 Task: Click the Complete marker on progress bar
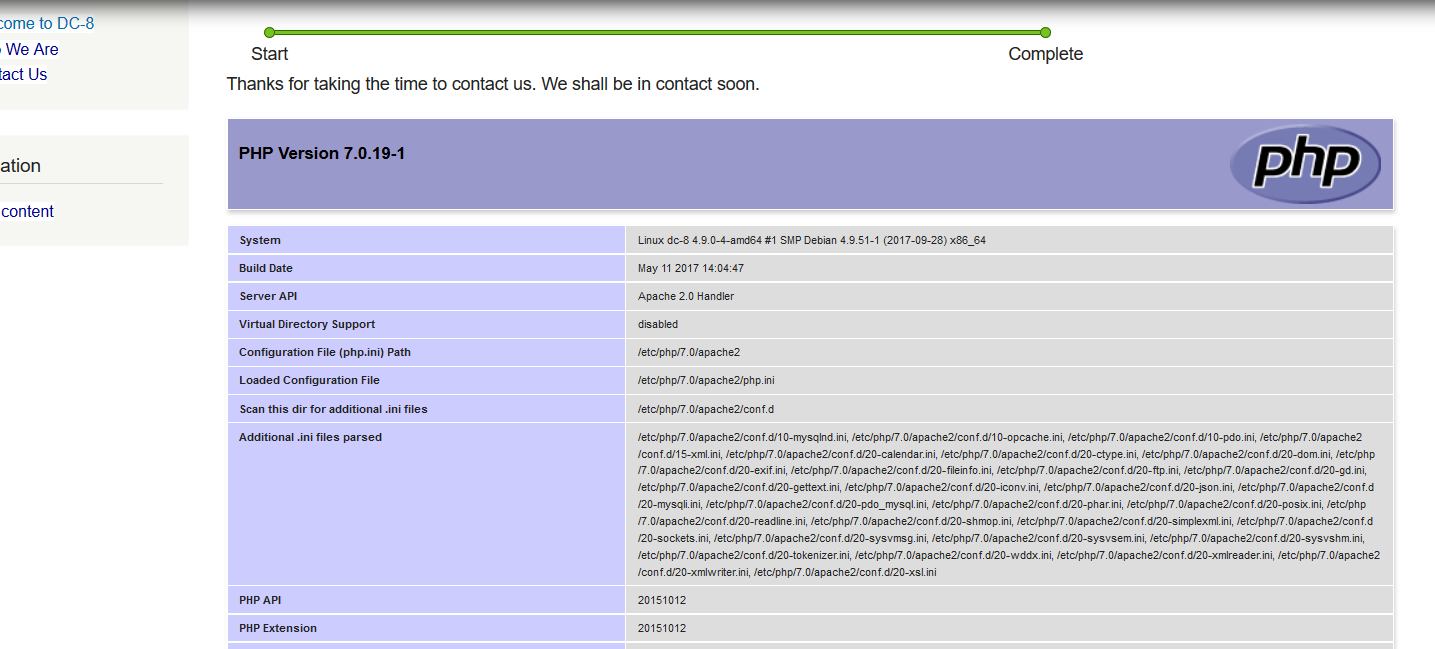pos(1045,32)
